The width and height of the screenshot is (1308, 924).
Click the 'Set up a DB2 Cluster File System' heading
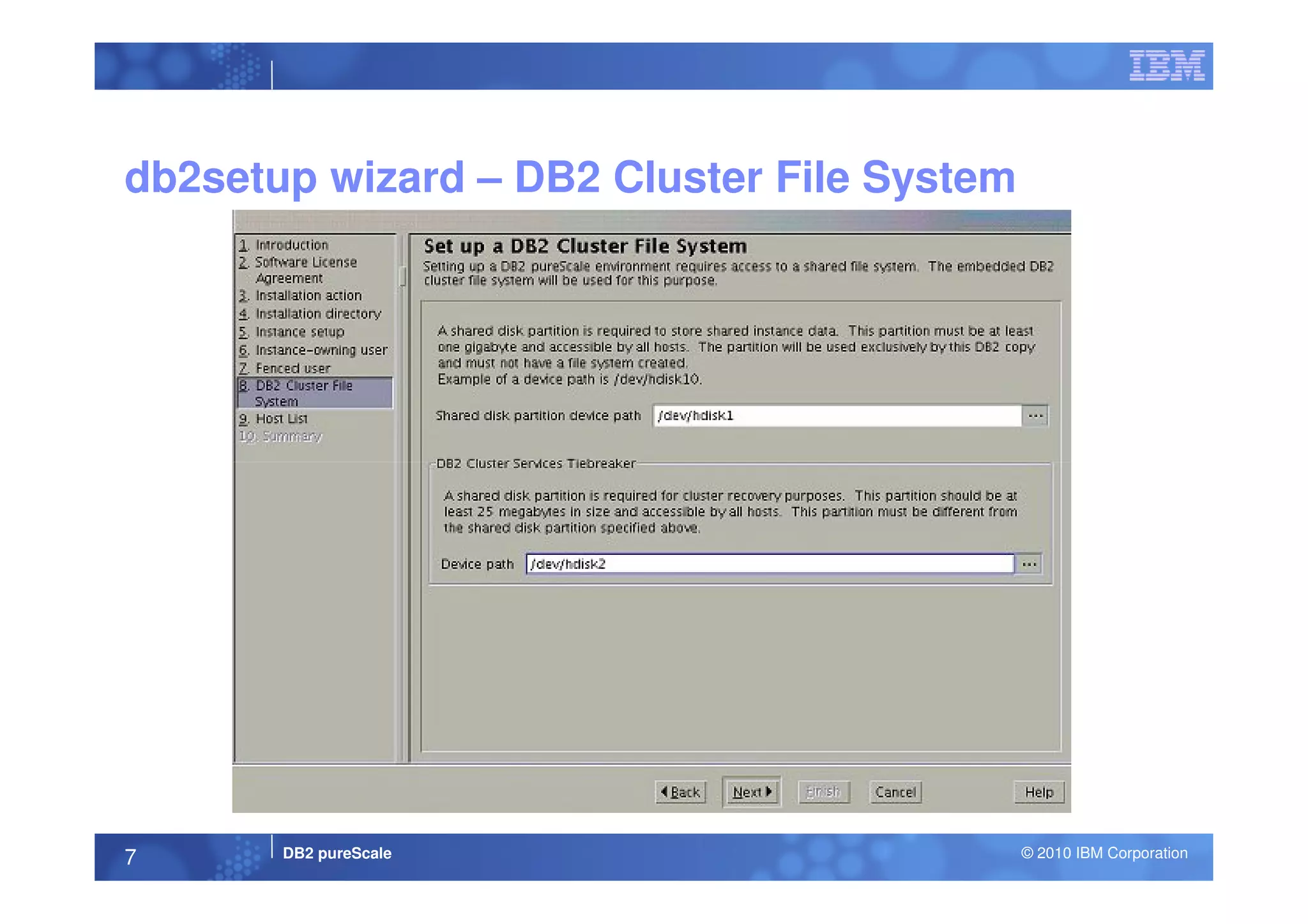[585, 246]
